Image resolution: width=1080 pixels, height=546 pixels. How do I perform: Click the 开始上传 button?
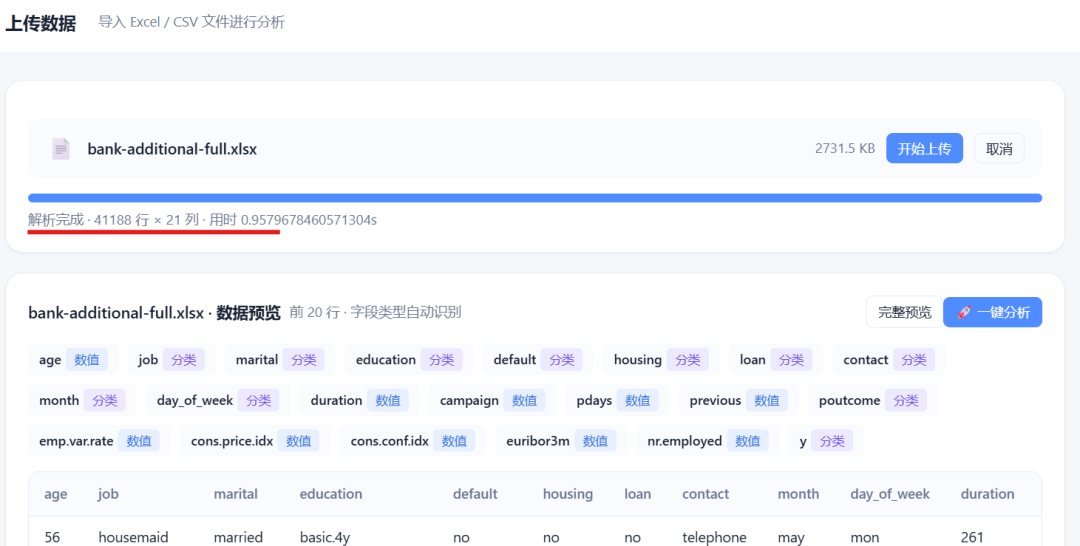pyautogui.click(x=924, y=149)
